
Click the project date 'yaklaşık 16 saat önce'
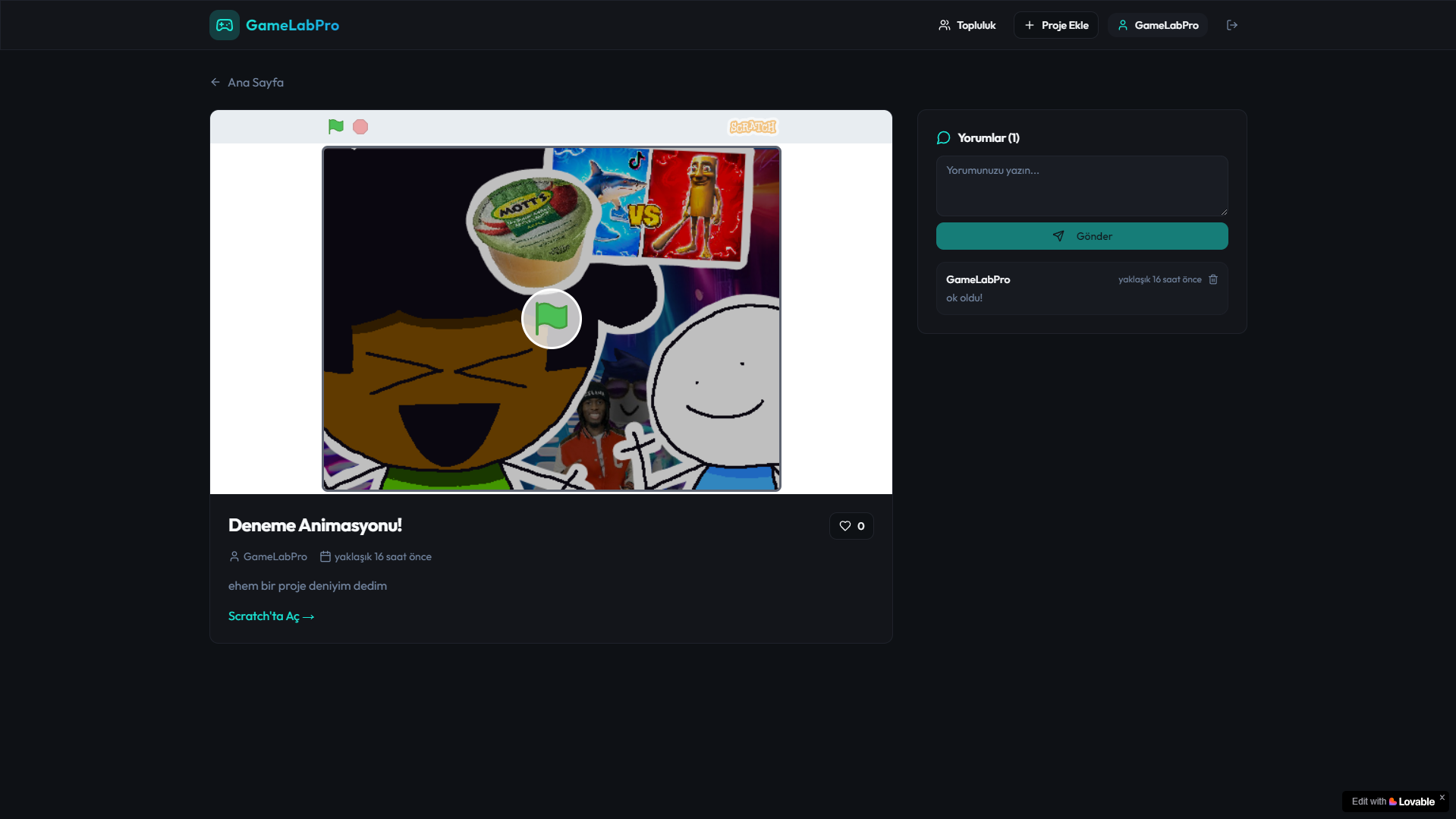pyautogui.click(x=383, y=556)
